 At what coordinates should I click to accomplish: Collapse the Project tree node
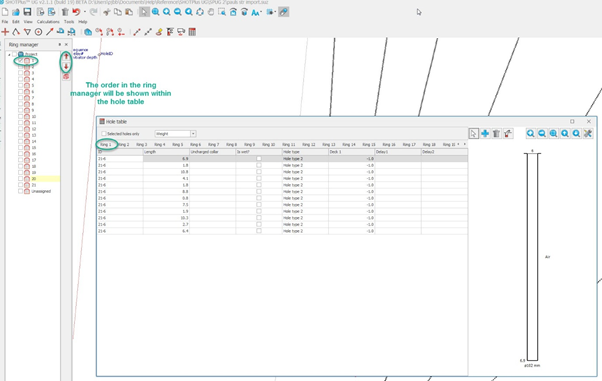pos(9,54)
